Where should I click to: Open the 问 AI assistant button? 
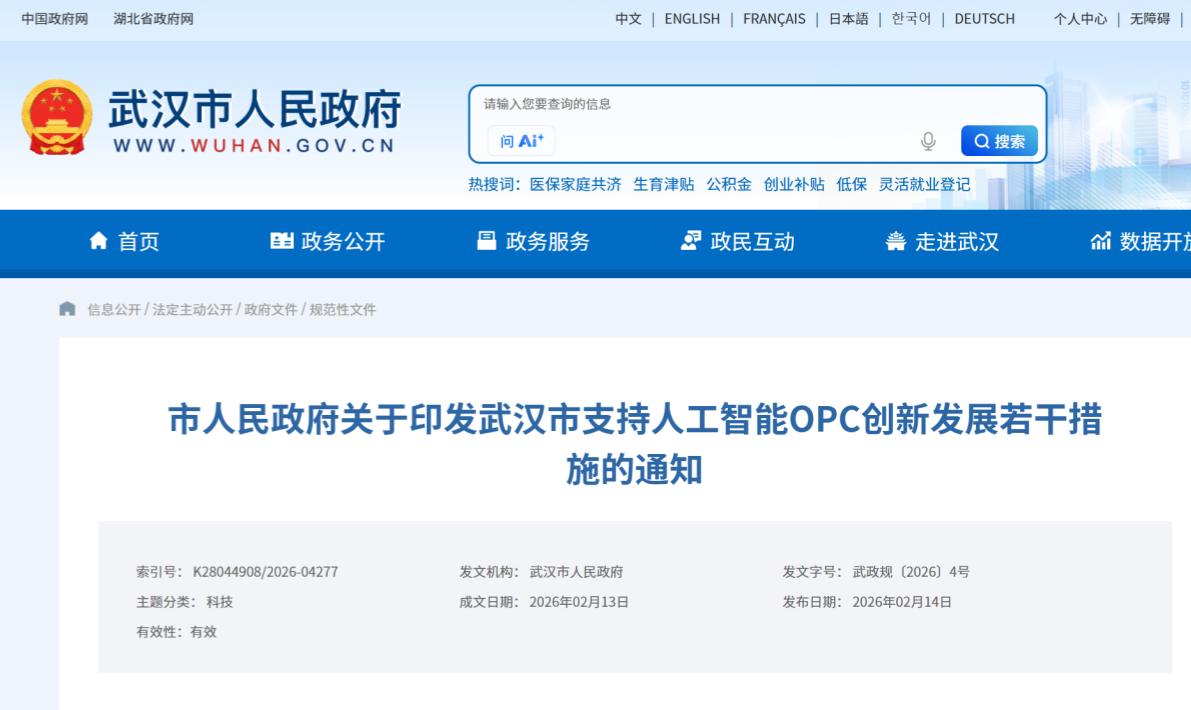tap(521, 141)
